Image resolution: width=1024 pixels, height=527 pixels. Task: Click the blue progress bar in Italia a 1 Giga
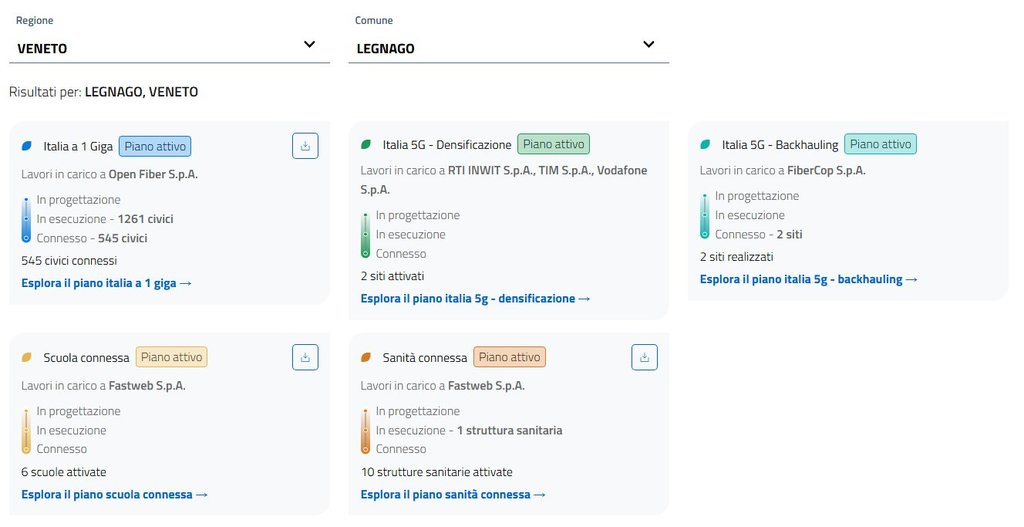26,219
